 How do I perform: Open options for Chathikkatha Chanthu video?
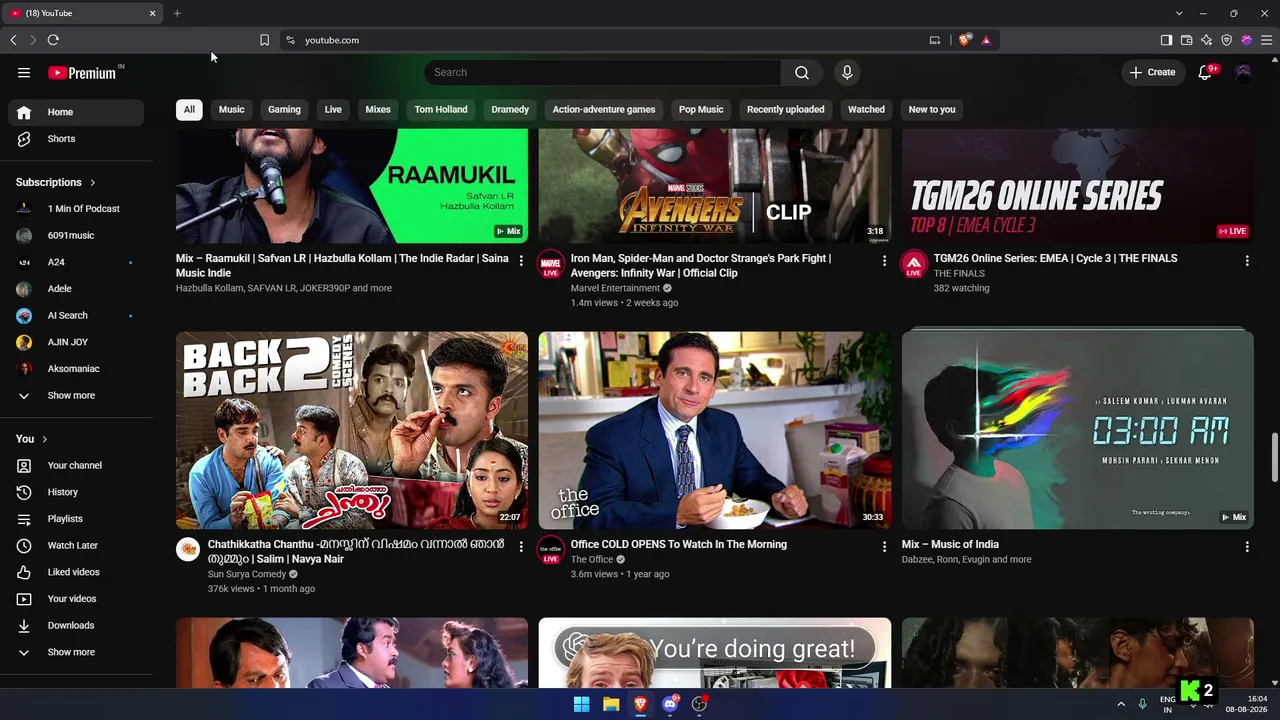[520, 547]
